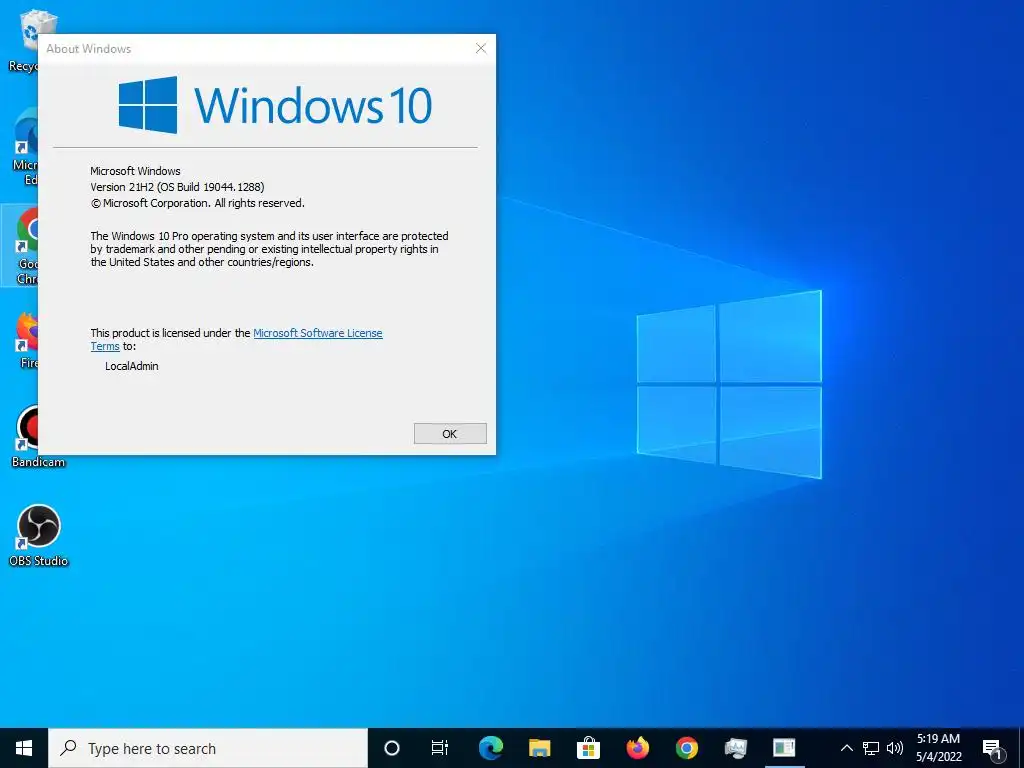Screen dimensions: 1024x768
Task: Open the volume speaker tray icon
Action: point(895,748)
